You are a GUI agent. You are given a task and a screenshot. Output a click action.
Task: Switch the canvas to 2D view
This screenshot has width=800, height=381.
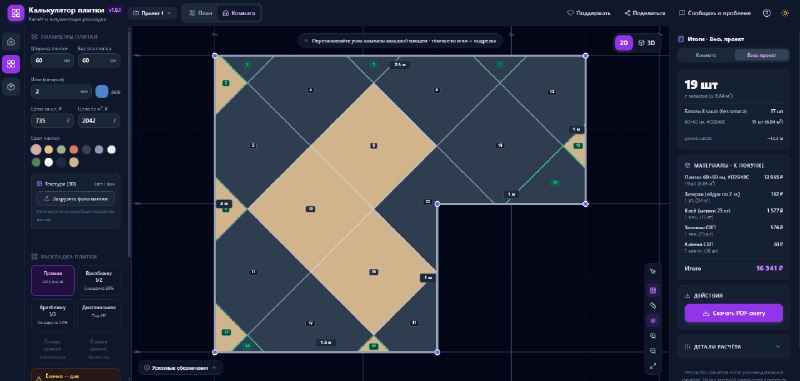click(x=623, y=43)
